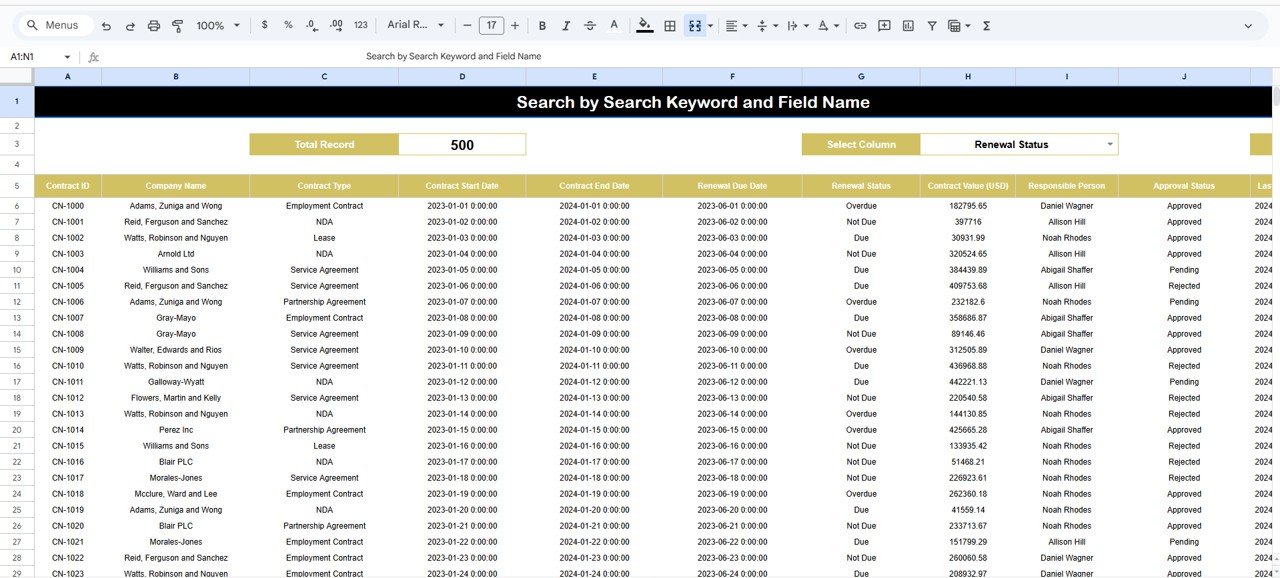Expand the hidden toolbar options chevron
The width and height of the screenshot is (1280, 578).
pyautogui.click(x=1248, y=25)
